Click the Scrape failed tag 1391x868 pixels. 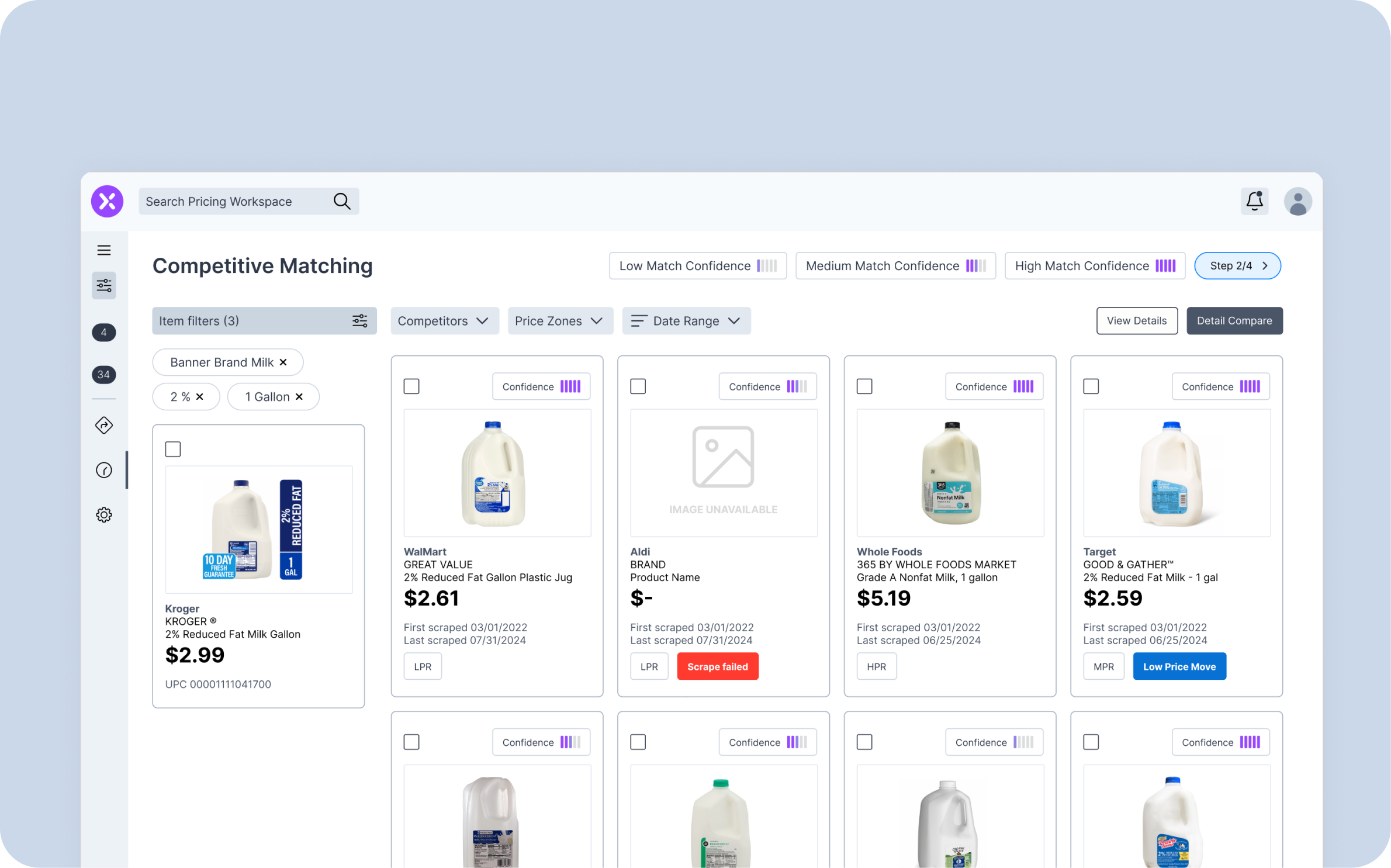click(718, 666)
